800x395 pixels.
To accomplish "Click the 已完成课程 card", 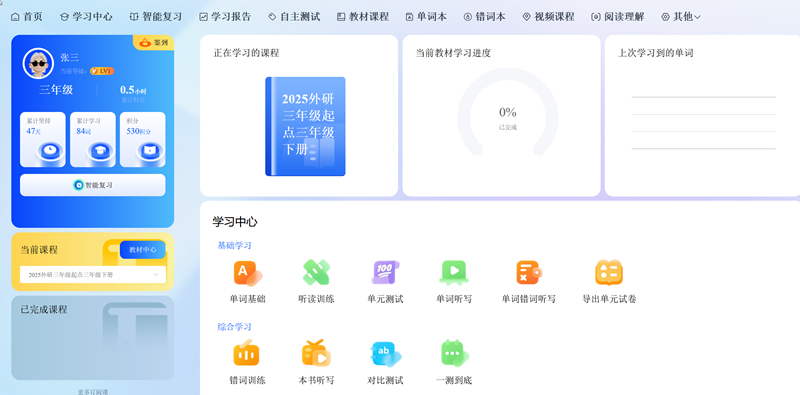I will (x=92, y=338).
